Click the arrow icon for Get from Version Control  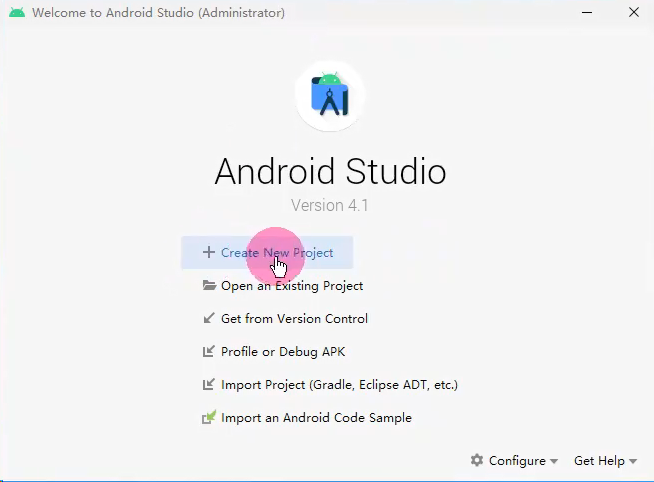click(209, 318)
